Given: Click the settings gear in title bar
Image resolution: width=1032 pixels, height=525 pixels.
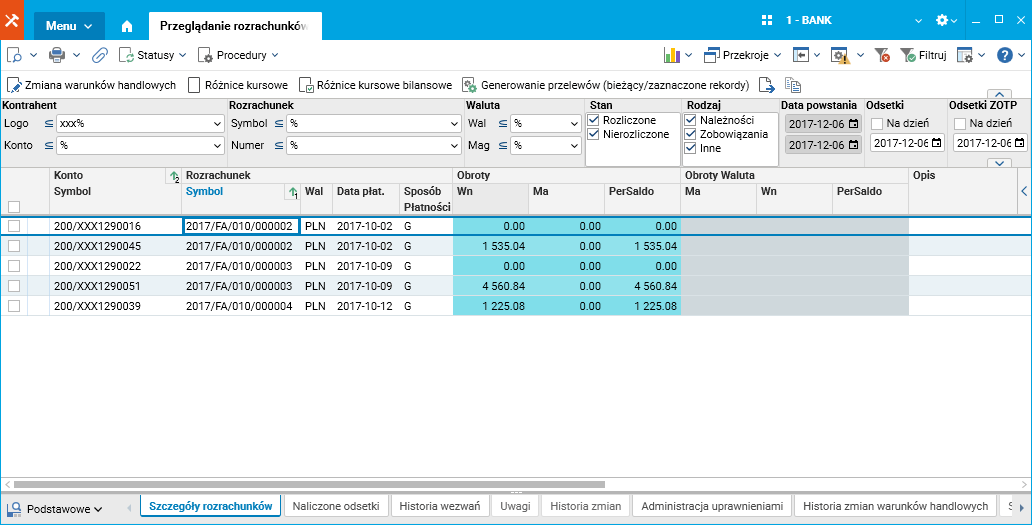Looking at the screenshot, I should [x=942, y=20].
